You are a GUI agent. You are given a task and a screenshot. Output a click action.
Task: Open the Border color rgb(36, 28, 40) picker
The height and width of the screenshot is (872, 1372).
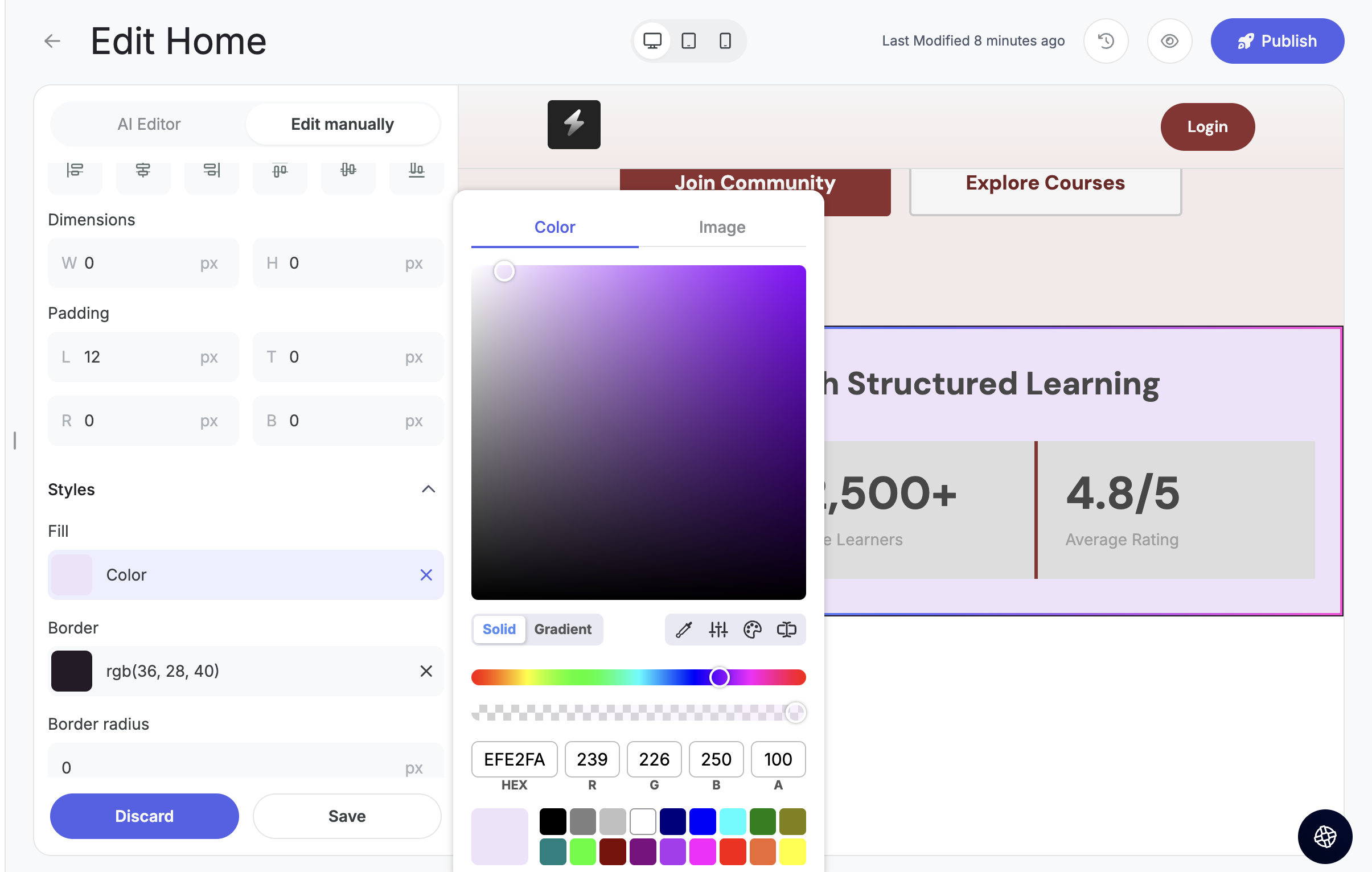[x=72, y=671]
